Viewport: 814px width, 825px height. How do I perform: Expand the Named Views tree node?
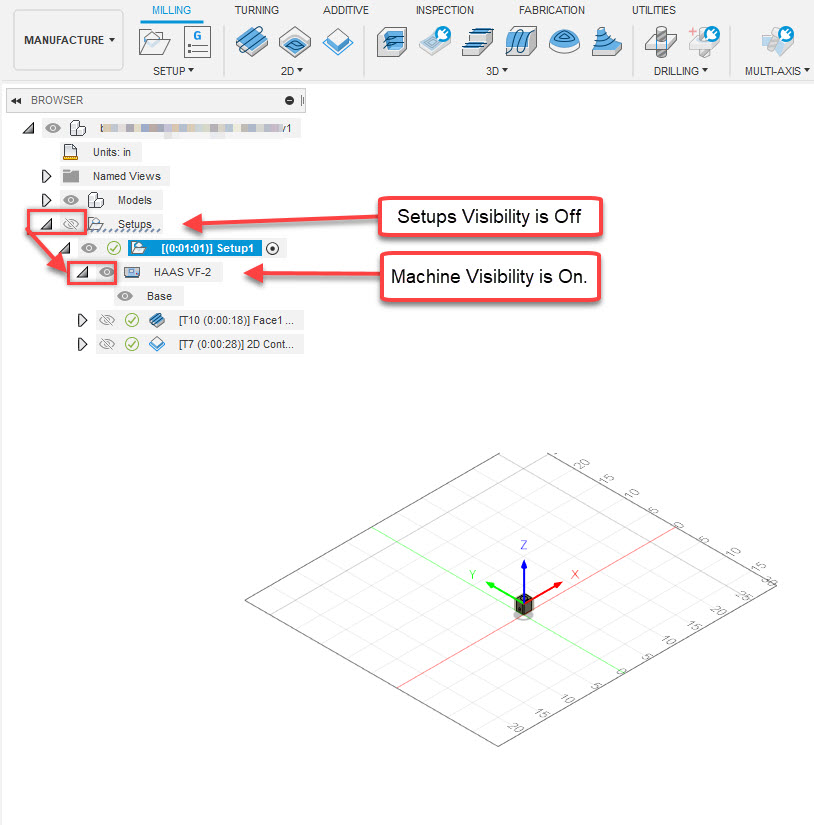pyautogui.click(x=46, y=176)
